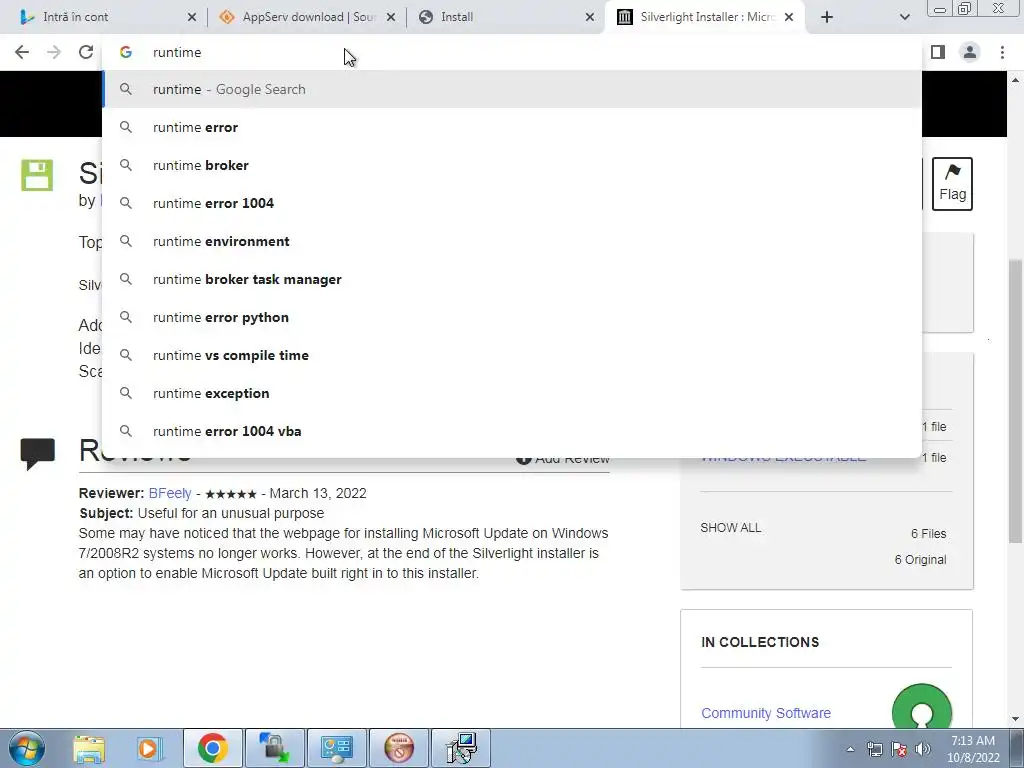Click the address bar containing 'runtime'
Image resolution: width=1024 pixels, height=768 pixels.
pyautogui.click(x=512, y=52)
